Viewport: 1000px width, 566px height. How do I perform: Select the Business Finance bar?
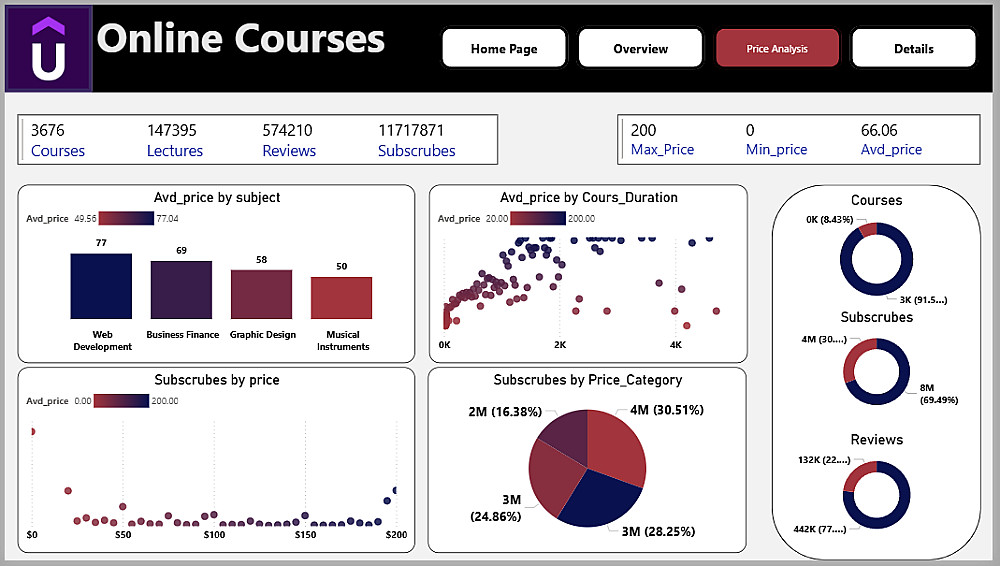(181, 290)
